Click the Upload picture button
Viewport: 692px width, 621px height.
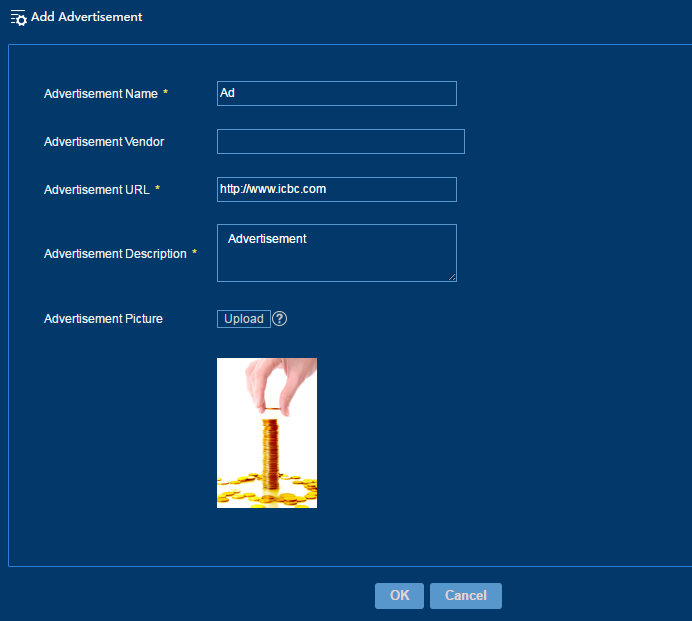pyautogui.click(x=244, y=319)
